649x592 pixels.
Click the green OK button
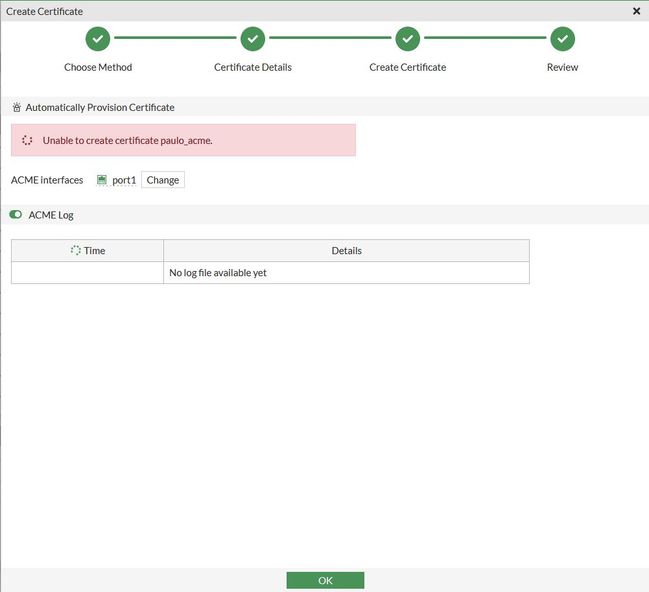click(325, 580)
